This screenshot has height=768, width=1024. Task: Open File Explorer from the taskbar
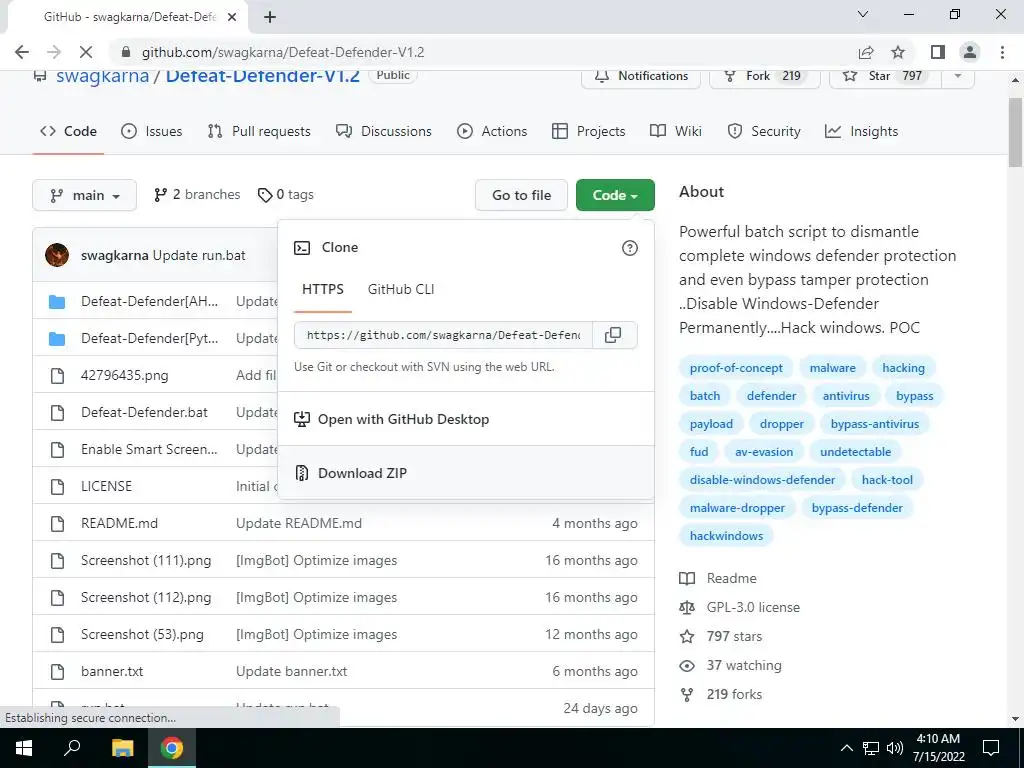coord(122,748)
